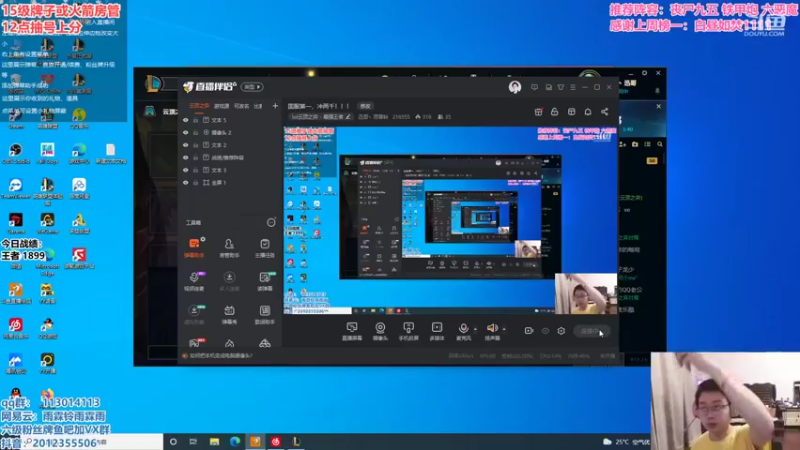
Task: Toggle the lock on the 文本 5 source
Action: [195, 120]
